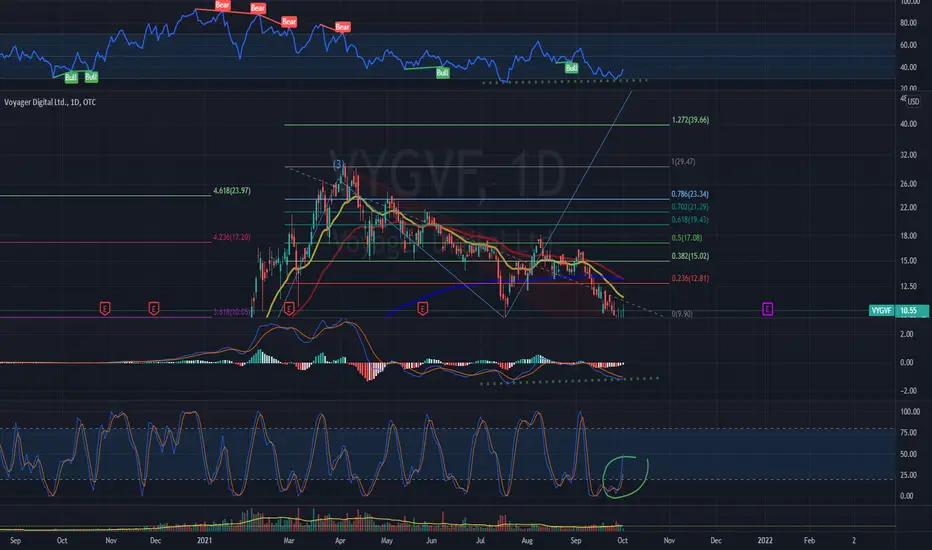Select the 0.236(12.81) Fibonacci level label

(690, 278)
